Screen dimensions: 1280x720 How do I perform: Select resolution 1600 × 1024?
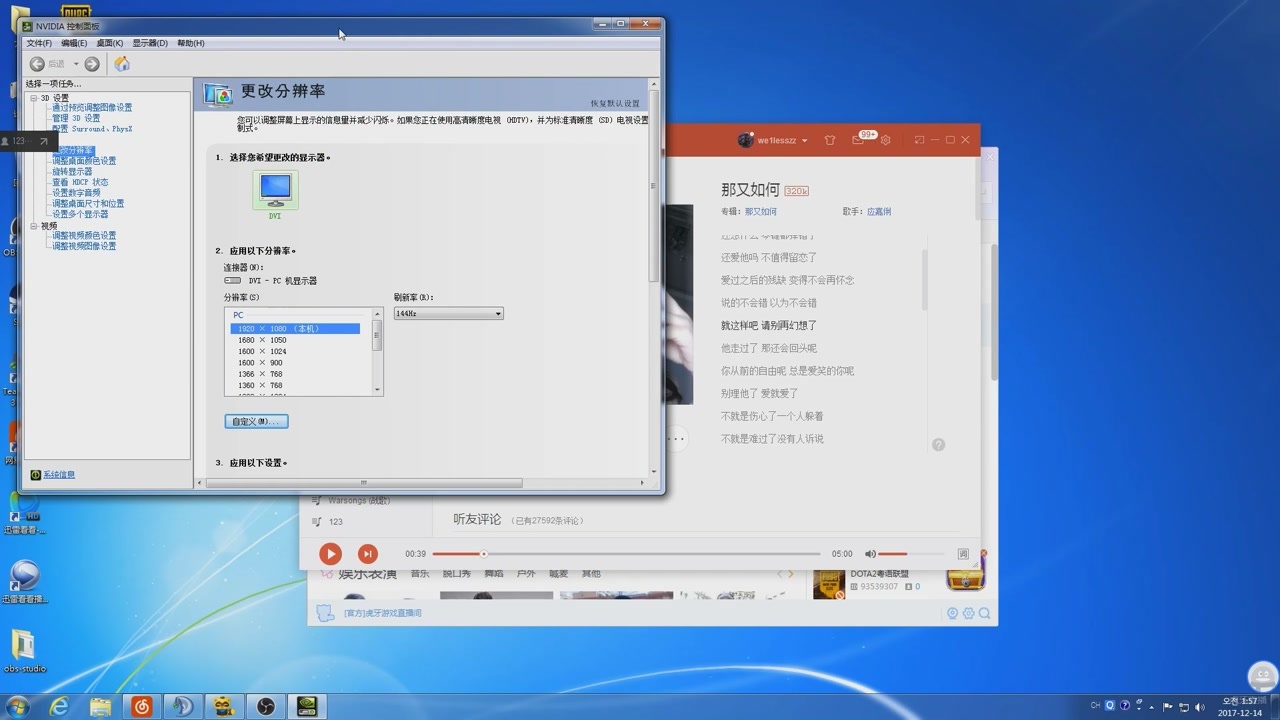[x=262, y=352]
